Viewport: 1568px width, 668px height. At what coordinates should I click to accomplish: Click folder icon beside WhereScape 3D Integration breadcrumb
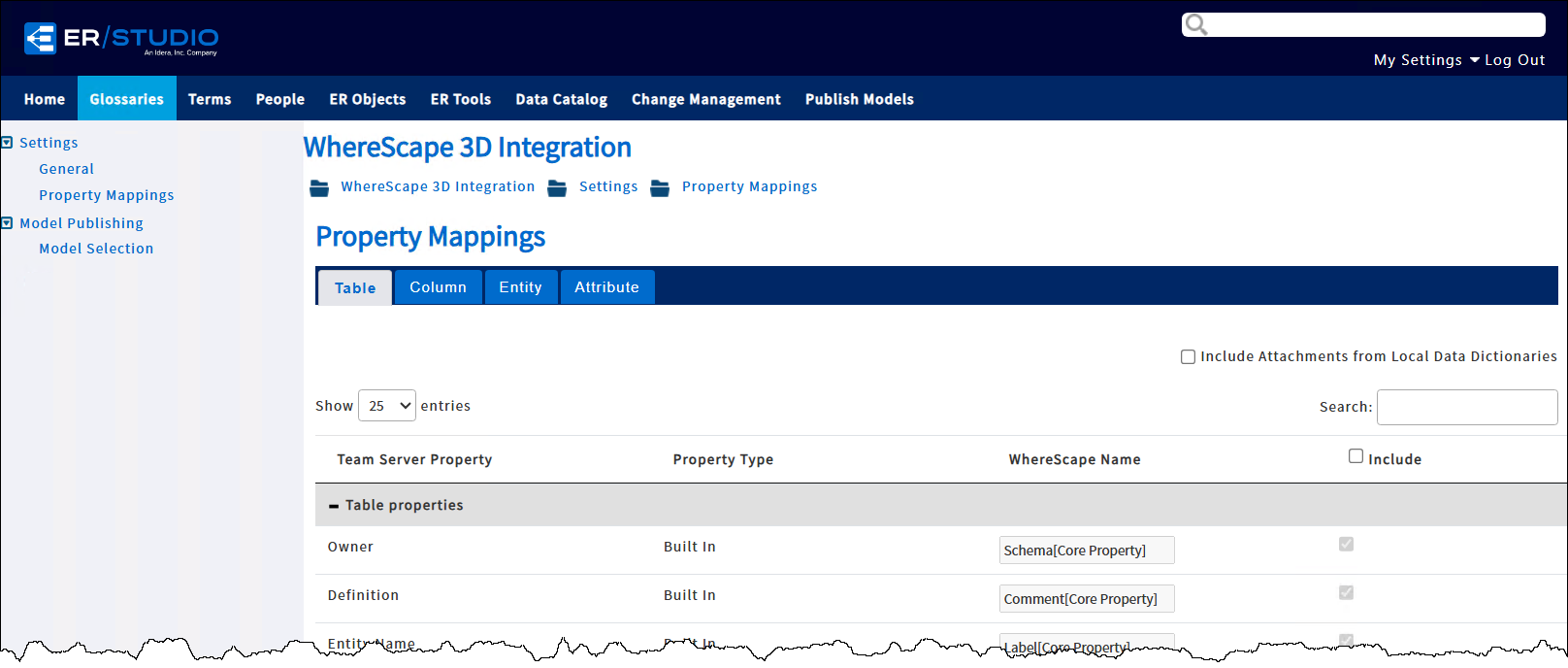pyautogui.click(x=319, y=187)
